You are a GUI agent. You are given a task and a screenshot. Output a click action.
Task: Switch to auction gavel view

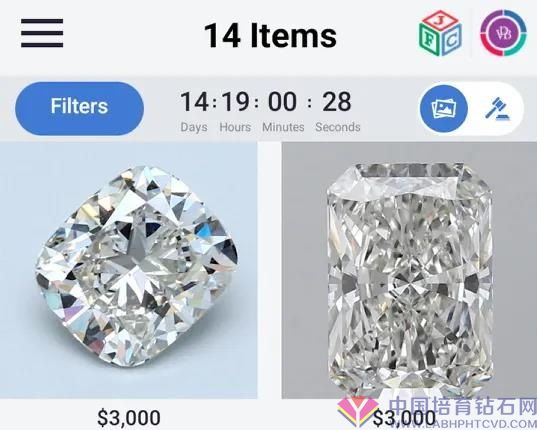498,109
